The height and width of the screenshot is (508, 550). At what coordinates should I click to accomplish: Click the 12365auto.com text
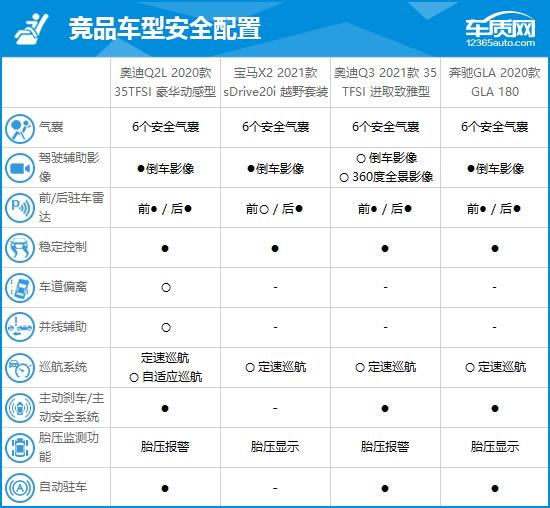coord(501,43)
